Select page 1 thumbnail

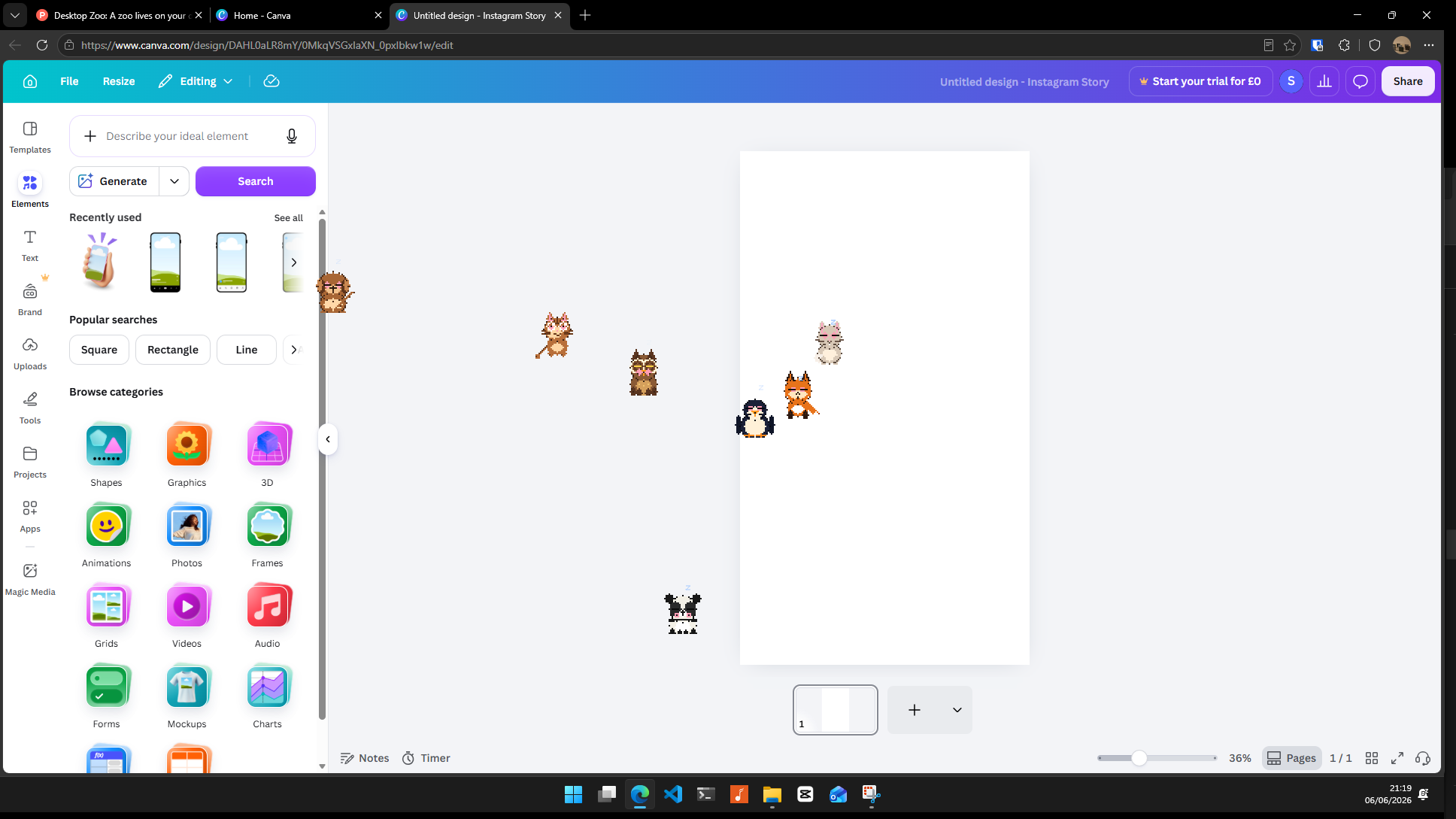pos(836,710)
